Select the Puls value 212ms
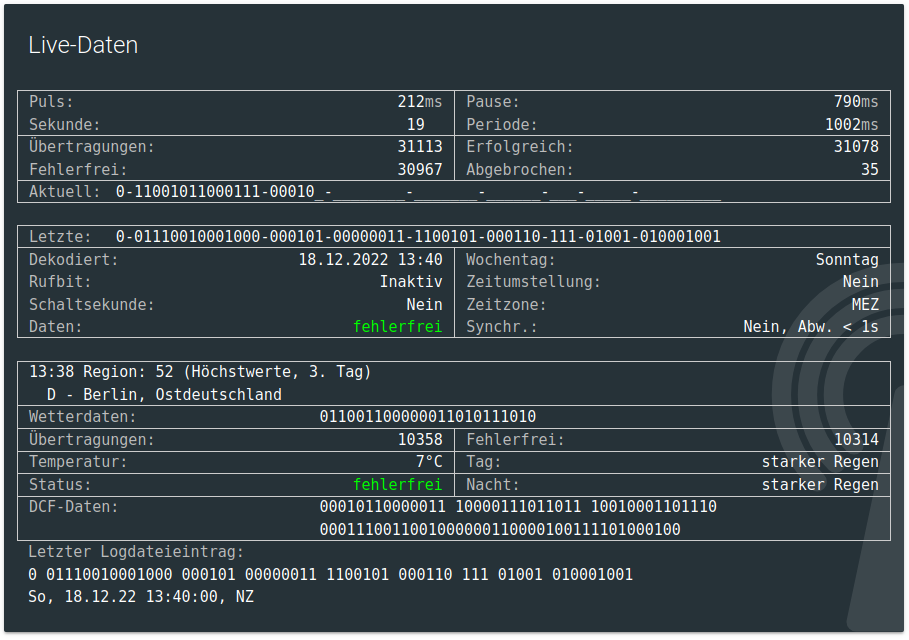The height and width of the screenshot is (640, 909). [x=419, y=102]
